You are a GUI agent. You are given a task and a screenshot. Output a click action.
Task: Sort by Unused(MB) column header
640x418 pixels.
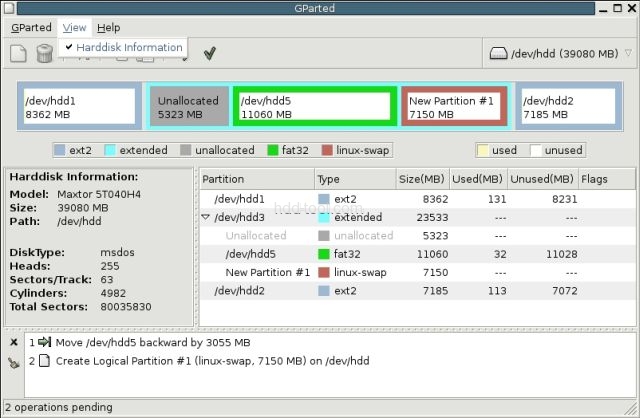[542, 179]
